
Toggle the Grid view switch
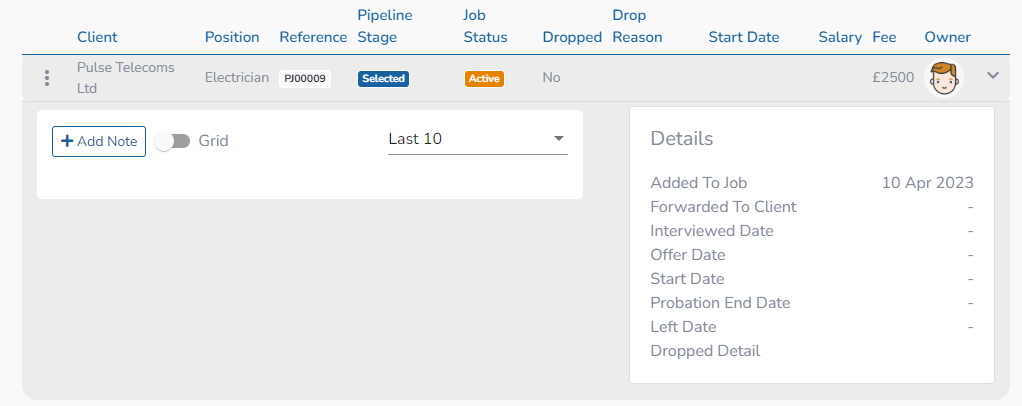tap(173, 141)
